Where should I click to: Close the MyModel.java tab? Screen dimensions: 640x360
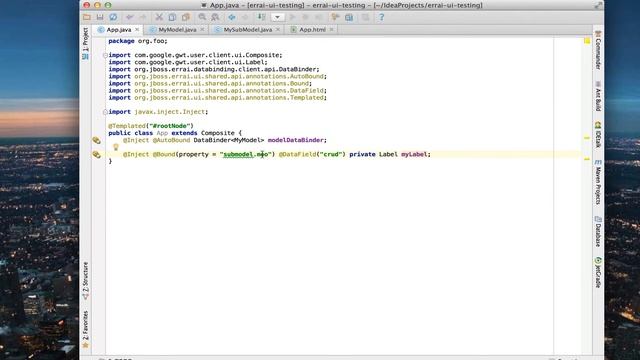coord(202,30)
